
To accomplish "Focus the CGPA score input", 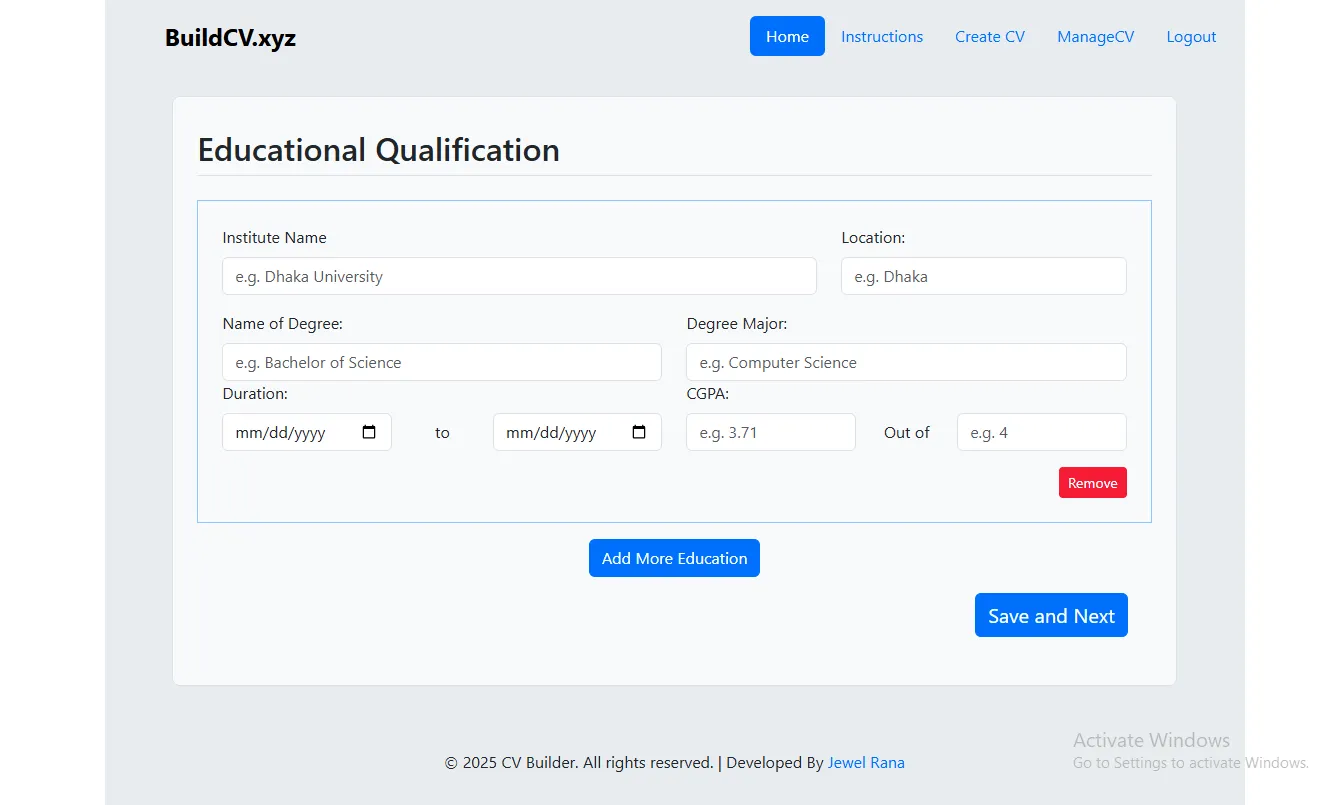I will (770, 432).
